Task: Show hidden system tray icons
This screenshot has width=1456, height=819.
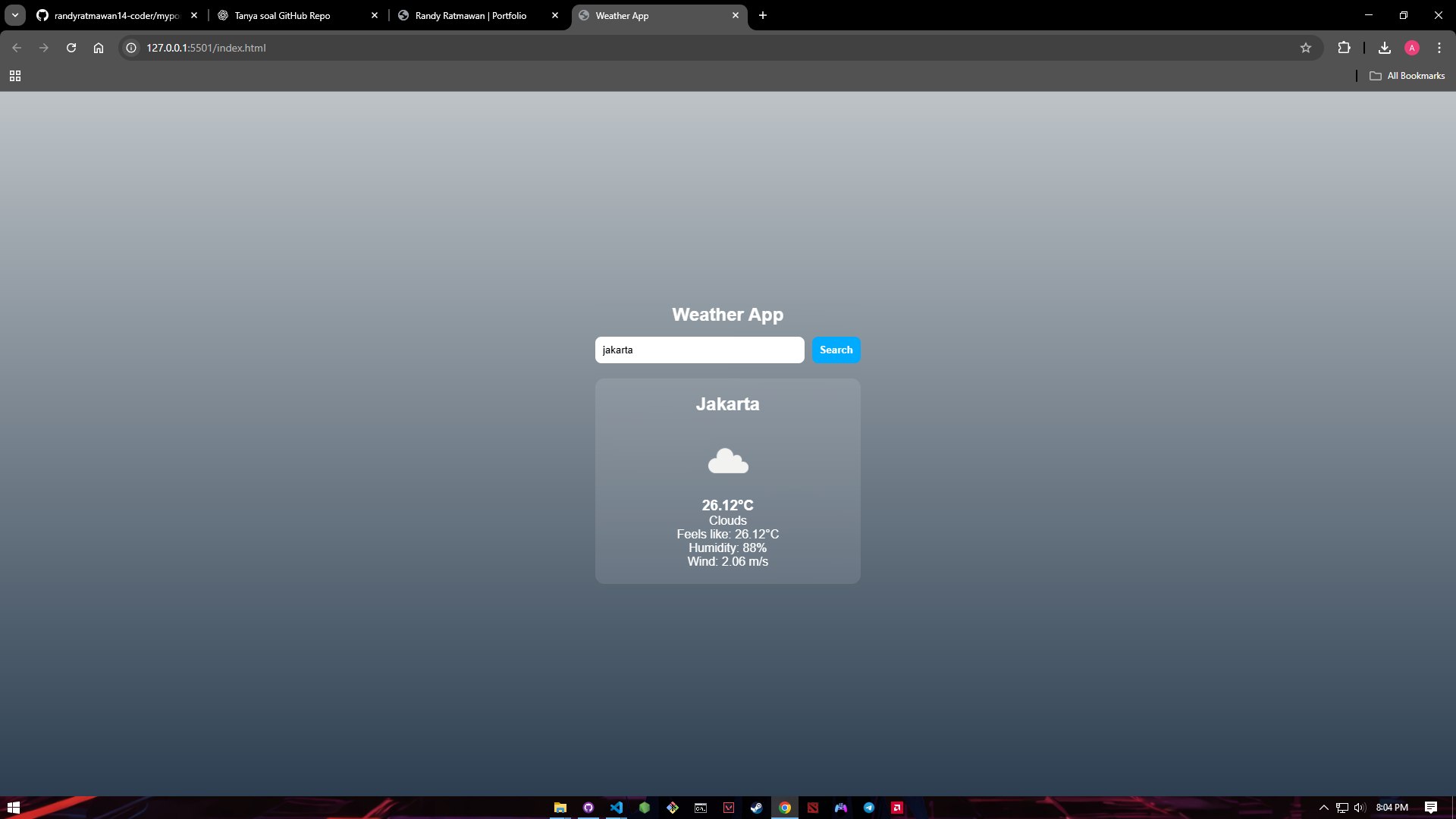Action: [1323, 808]
